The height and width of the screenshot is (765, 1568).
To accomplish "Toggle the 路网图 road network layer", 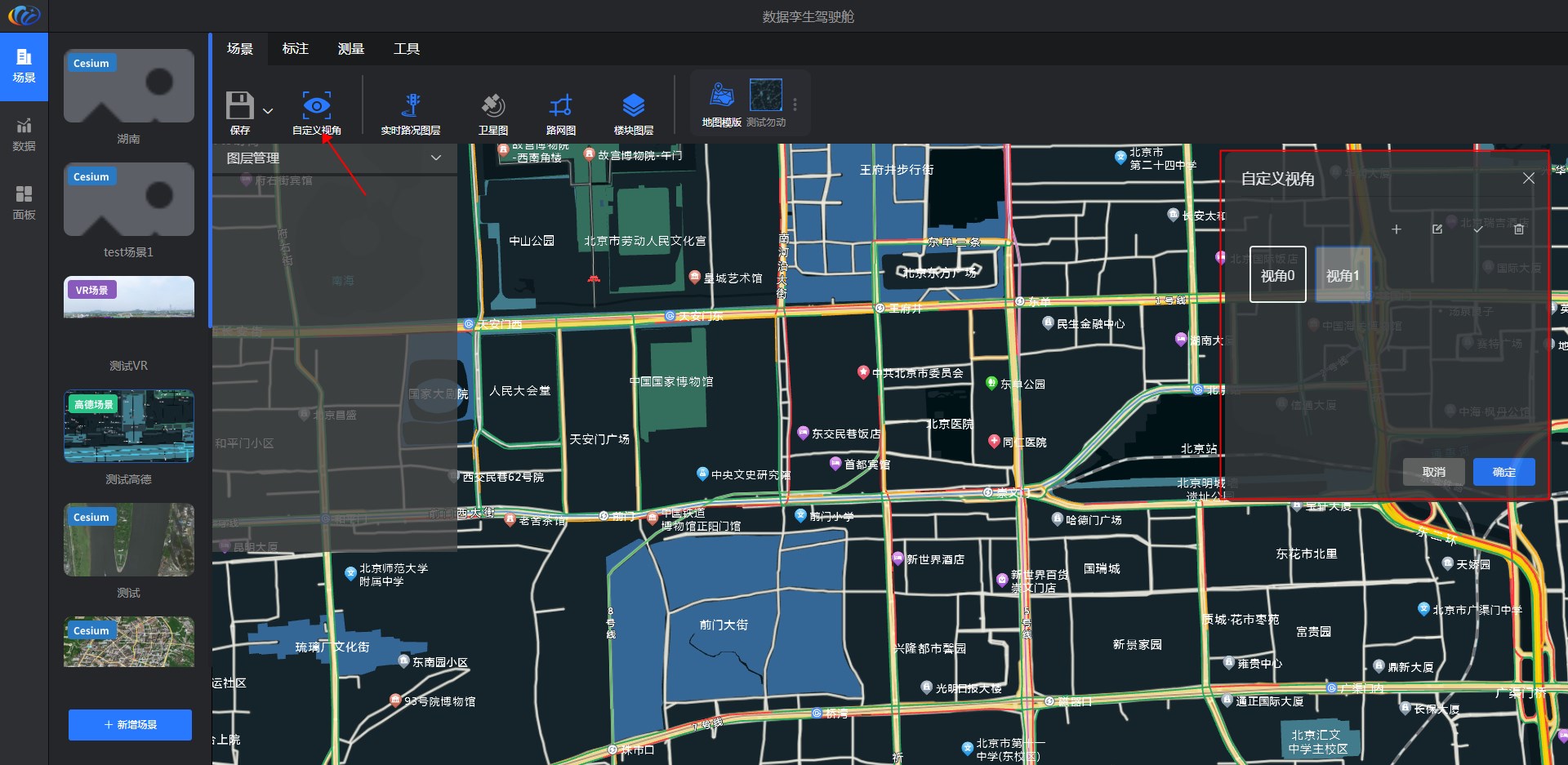I will click(x=560, y=105).
